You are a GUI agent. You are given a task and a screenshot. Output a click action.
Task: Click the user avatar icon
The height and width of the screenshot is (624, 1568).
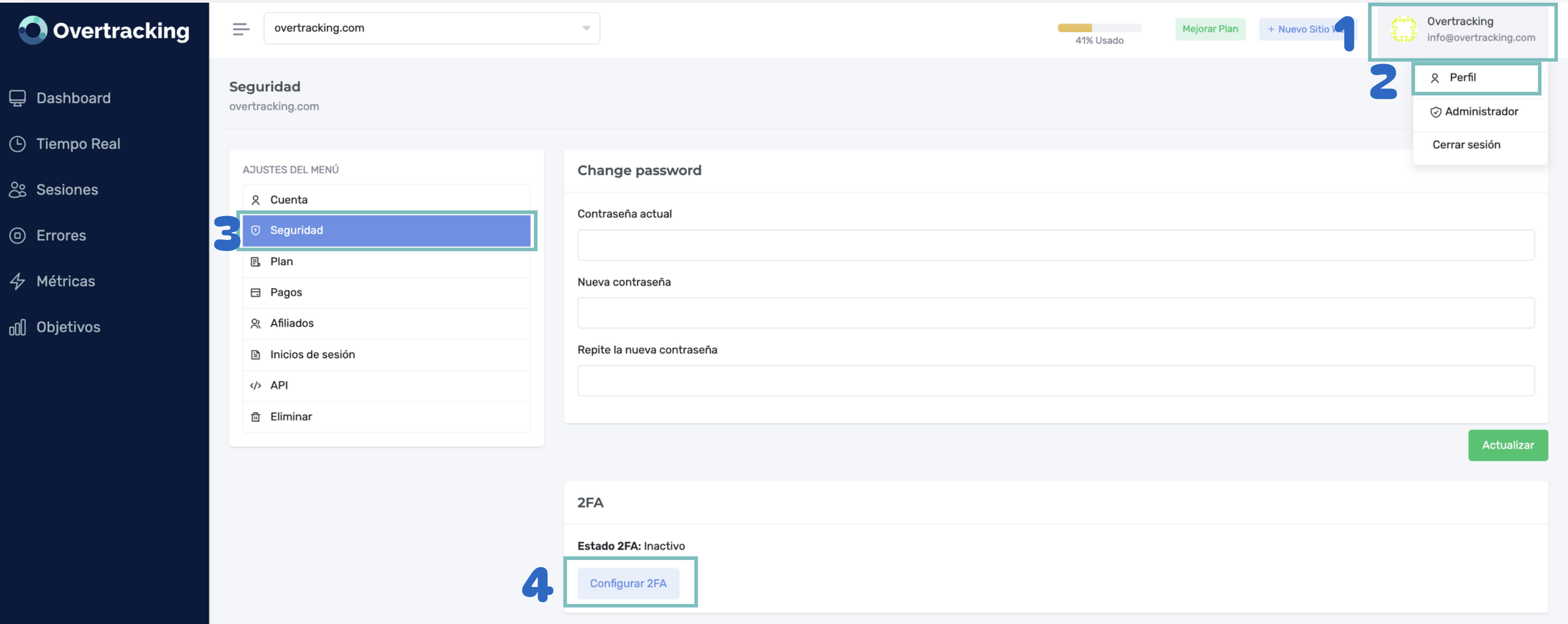1404,29
